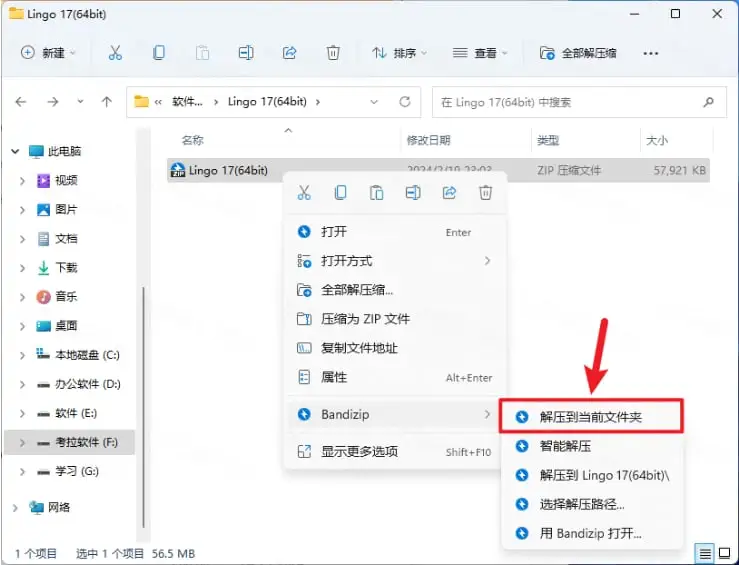Image resolution: width=739 pixels, height=565 pixels.
Task: Open recent locations dropdown beside the forward arrow
Action: (81, 102)
